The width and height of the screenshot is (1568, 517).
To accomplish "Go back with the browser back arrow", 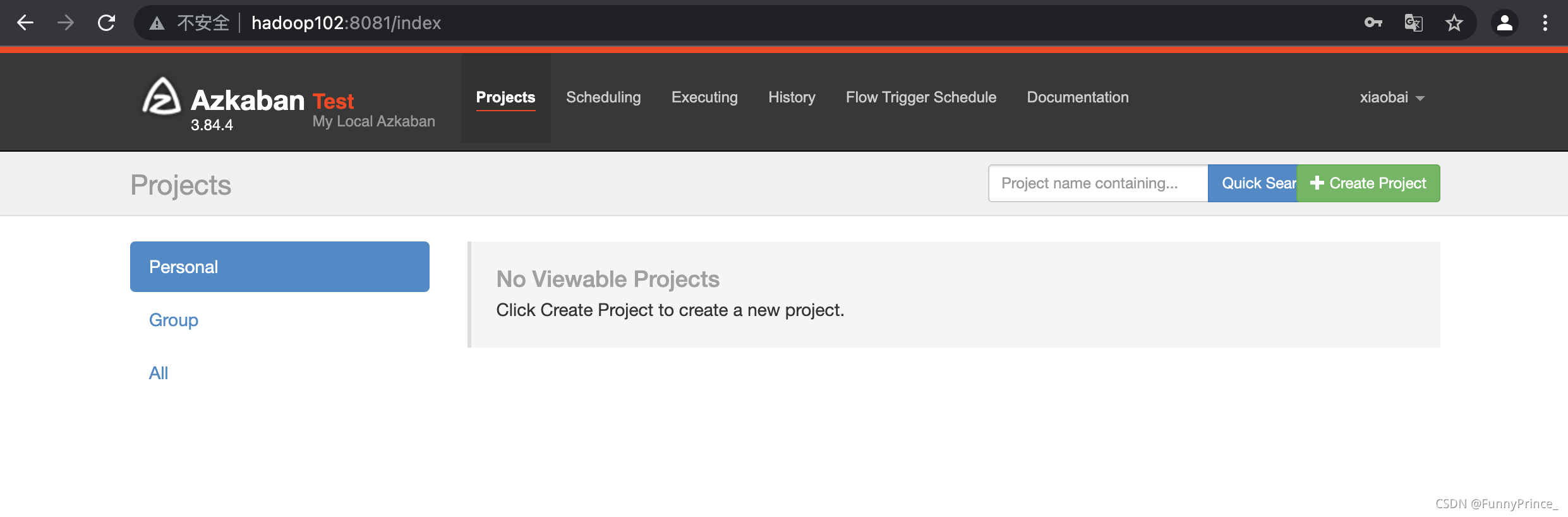I will pyautogui.click(x=25, y=23).
